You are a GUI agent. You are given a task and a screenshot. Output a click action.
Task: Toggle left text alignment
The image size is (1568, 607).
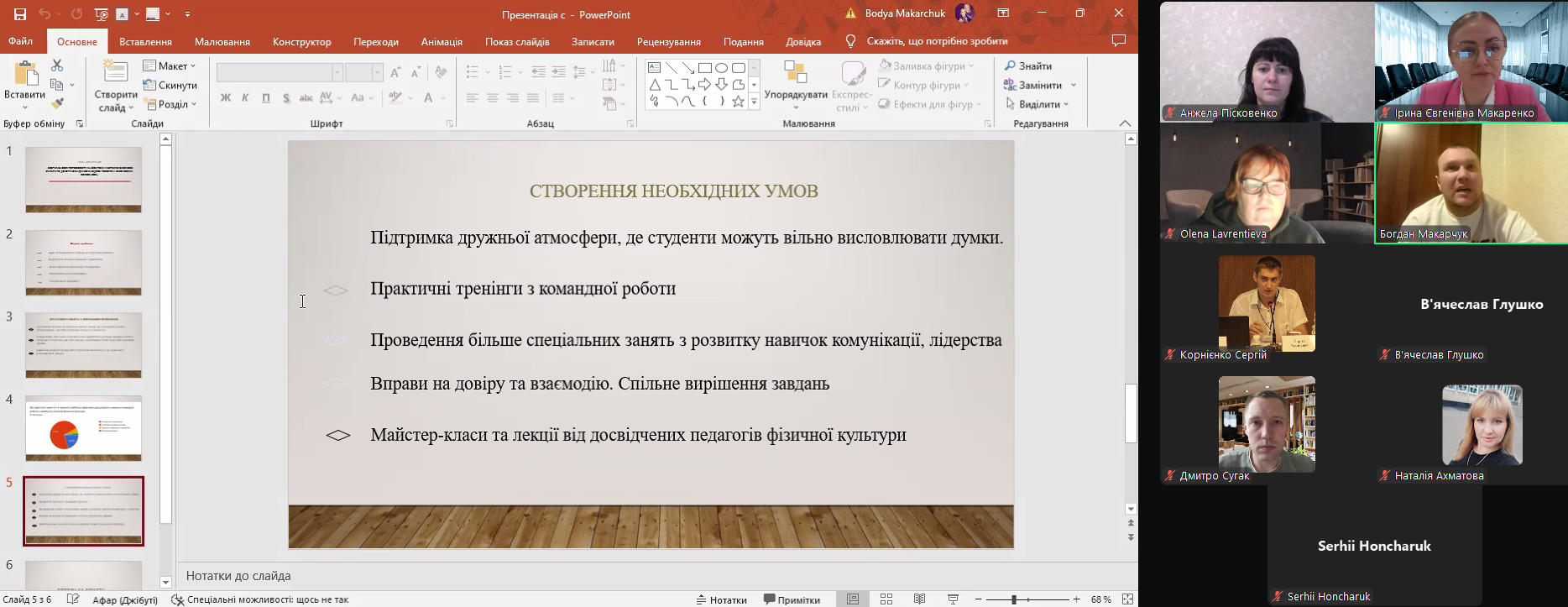[473, 98]
